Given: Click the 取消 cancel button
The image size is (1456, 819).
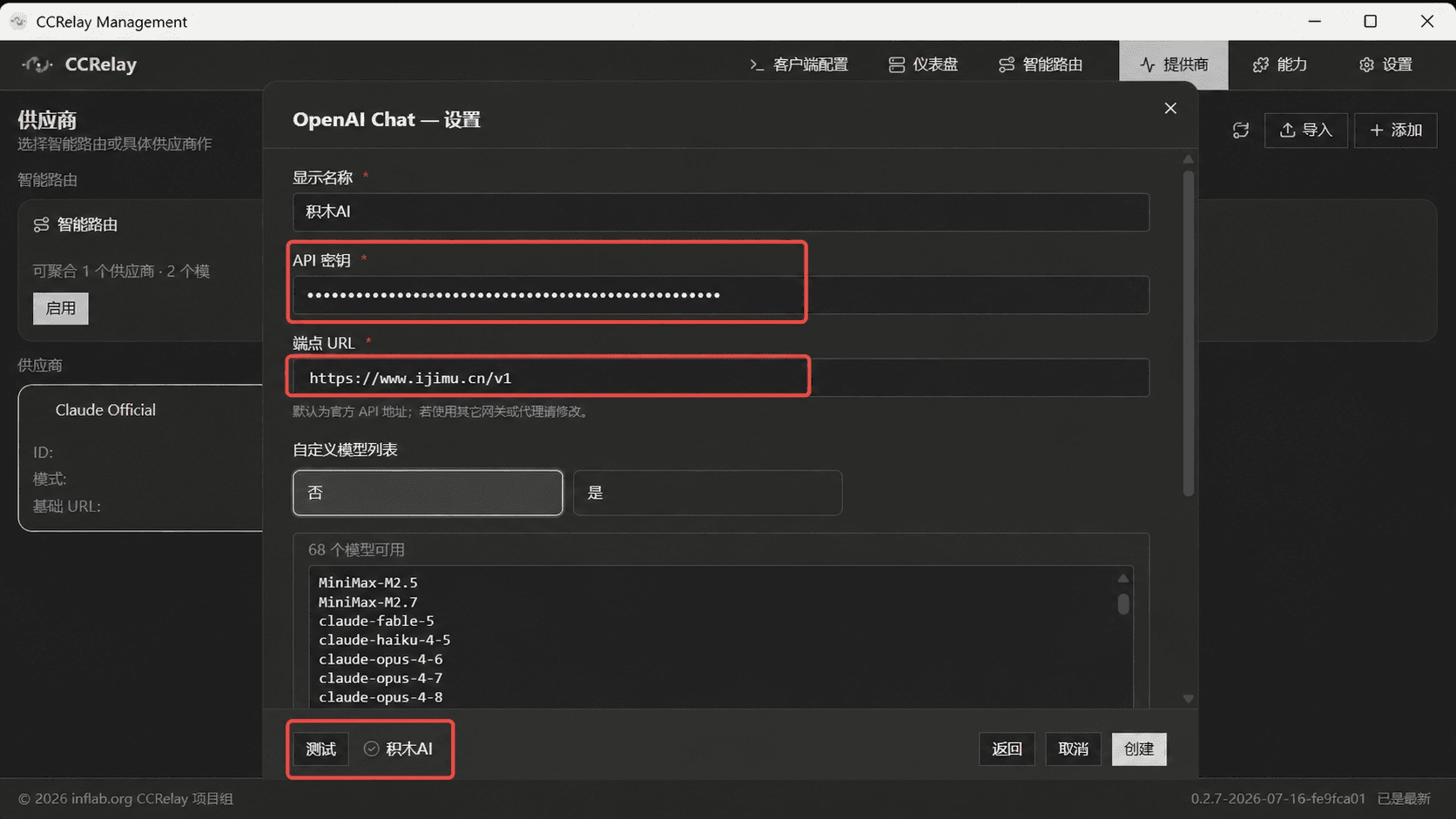Looking at the screenshot, I should coord(1073,749).
